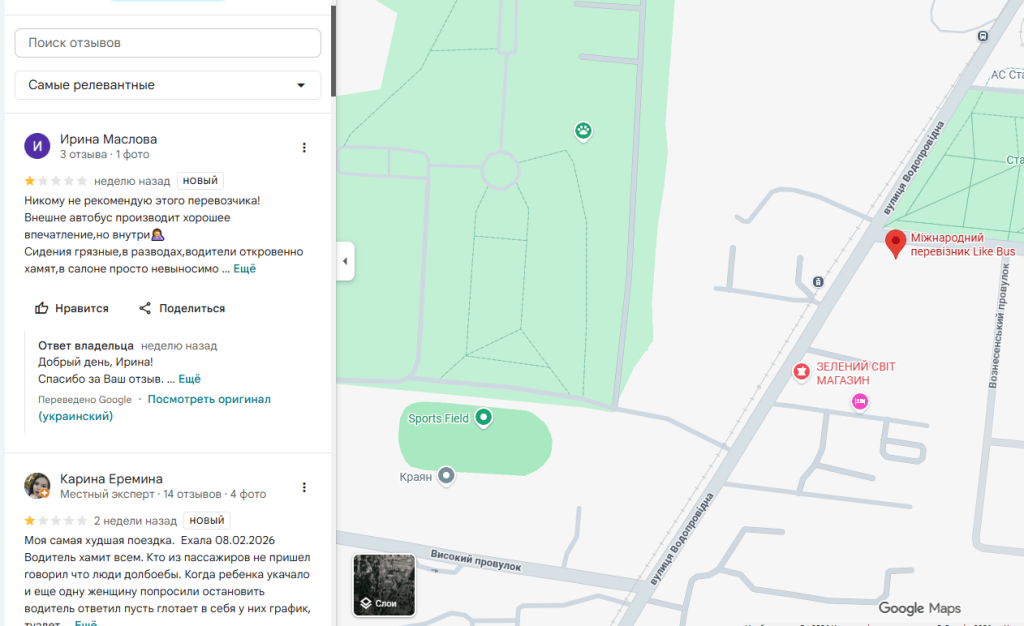Screen dimensions: 1024x626
Task: Select the bus stop icon near top right
Action: point(983,37)
